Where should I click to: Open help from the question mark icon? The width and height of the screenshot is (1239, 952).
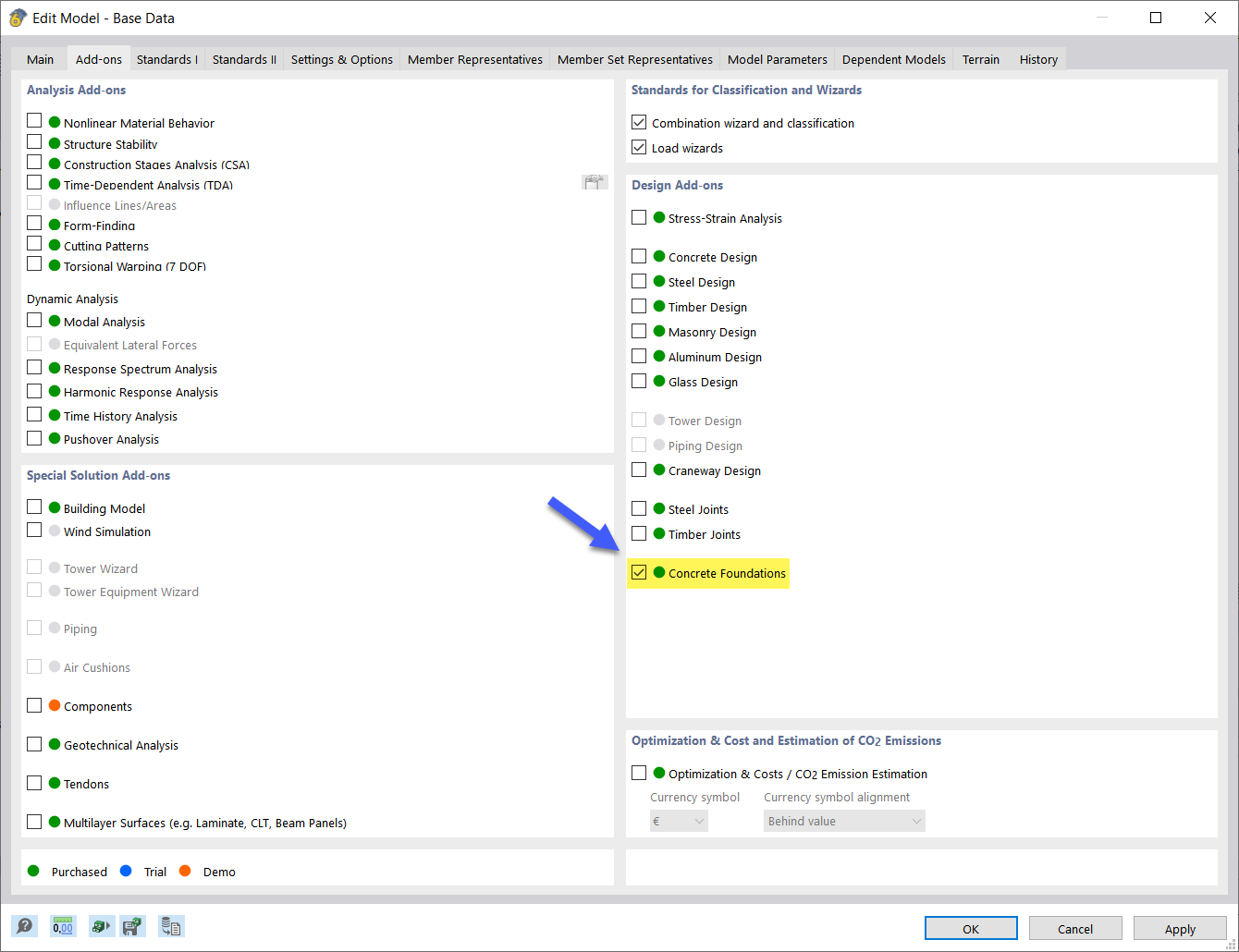[24, 925]
